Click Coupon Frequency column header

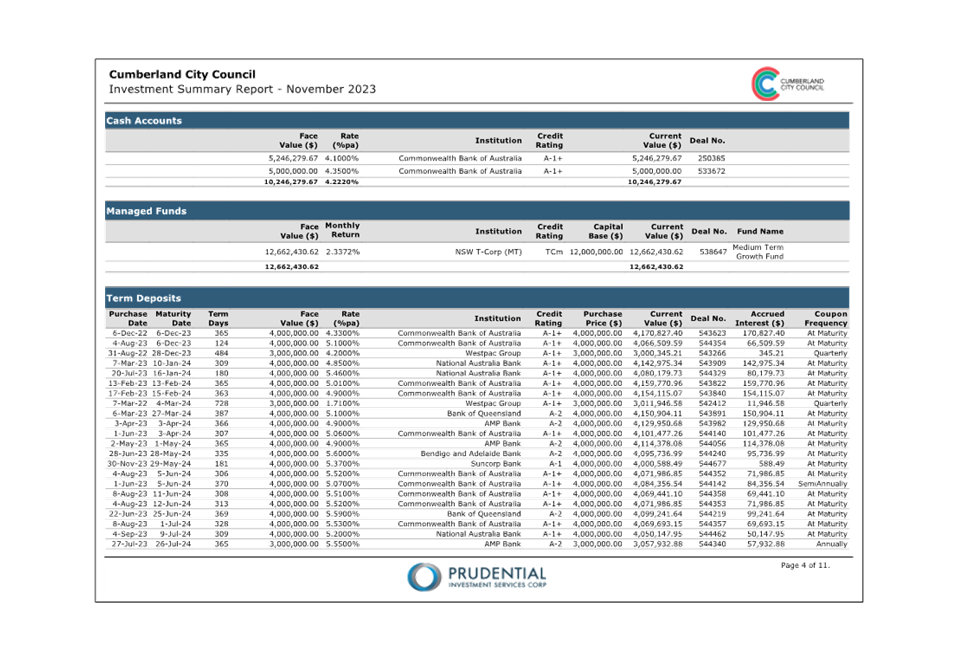[825, 318]
